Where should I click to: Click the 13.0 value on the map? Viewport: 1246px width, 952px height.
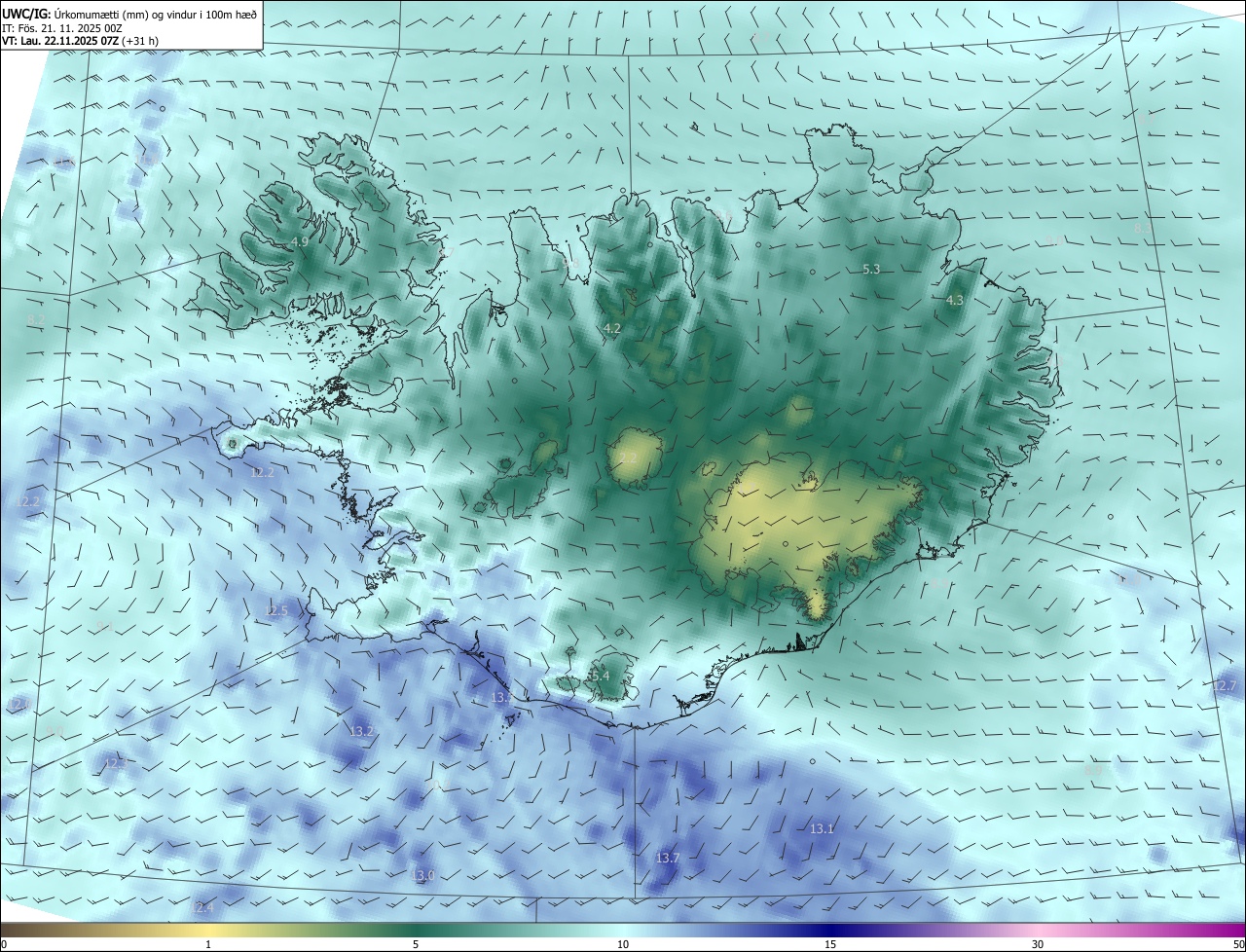click(422, 875)
